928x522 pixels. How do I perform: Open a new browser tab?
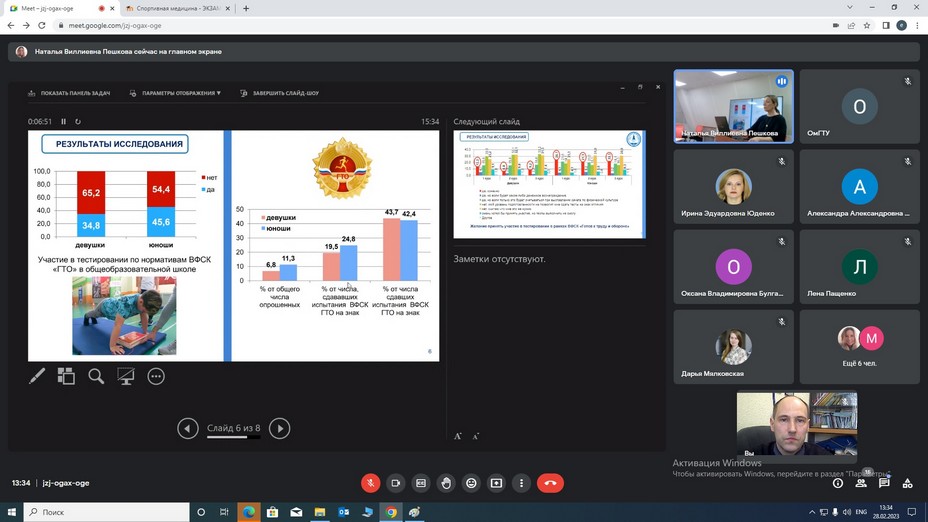pos(246,8)
